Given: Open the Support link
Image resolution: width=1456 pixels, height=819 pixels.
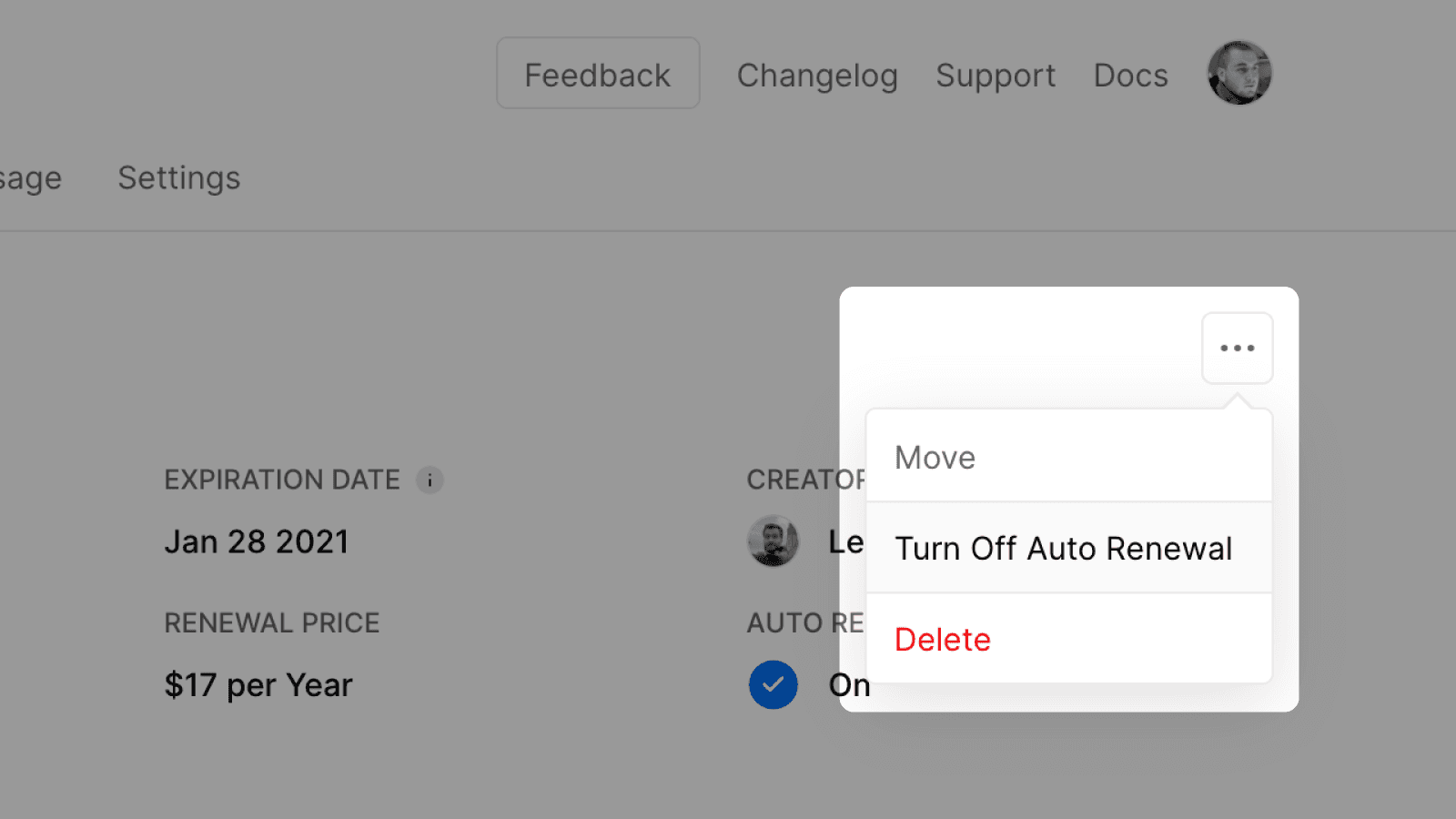Looking at the screenshot, I should pos(996,76).
